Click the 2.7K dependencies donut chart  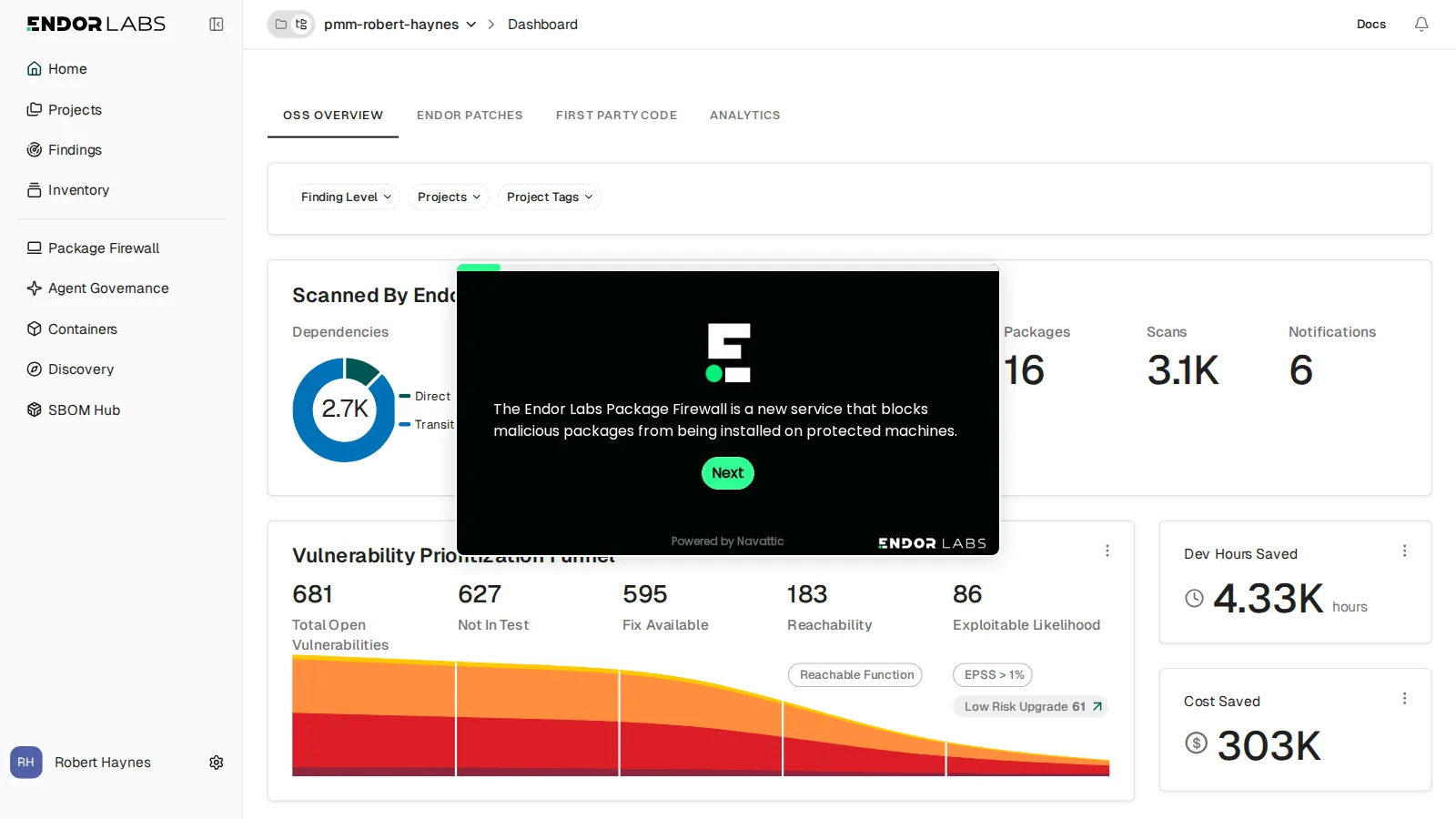point(345,409)
